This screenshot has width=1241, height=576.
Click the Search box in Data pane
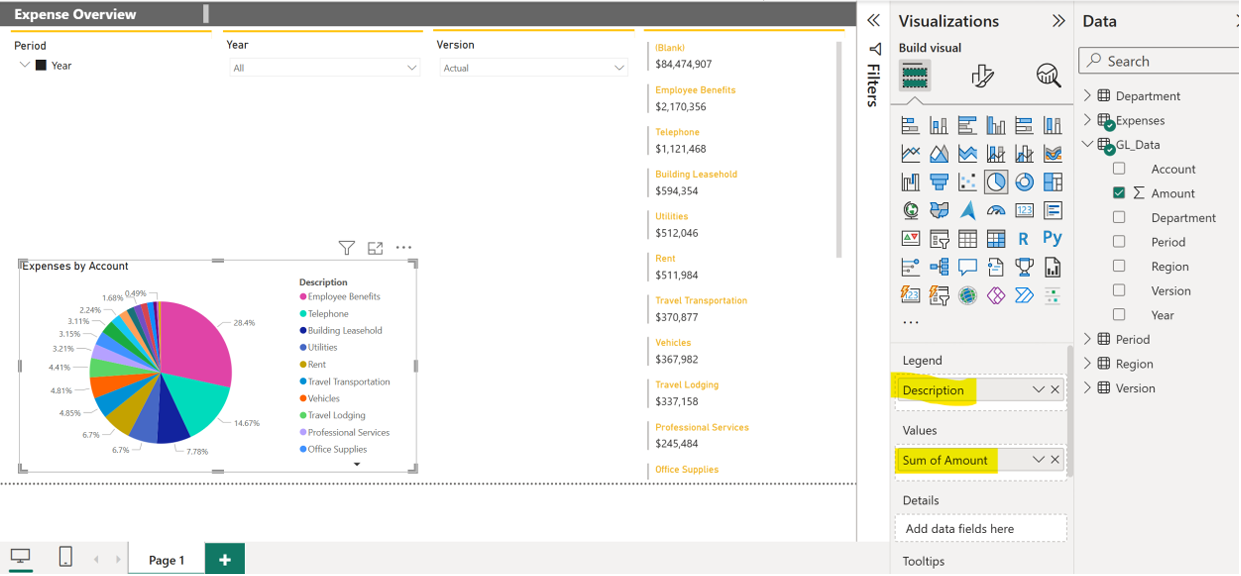(x=1158, y=61)
